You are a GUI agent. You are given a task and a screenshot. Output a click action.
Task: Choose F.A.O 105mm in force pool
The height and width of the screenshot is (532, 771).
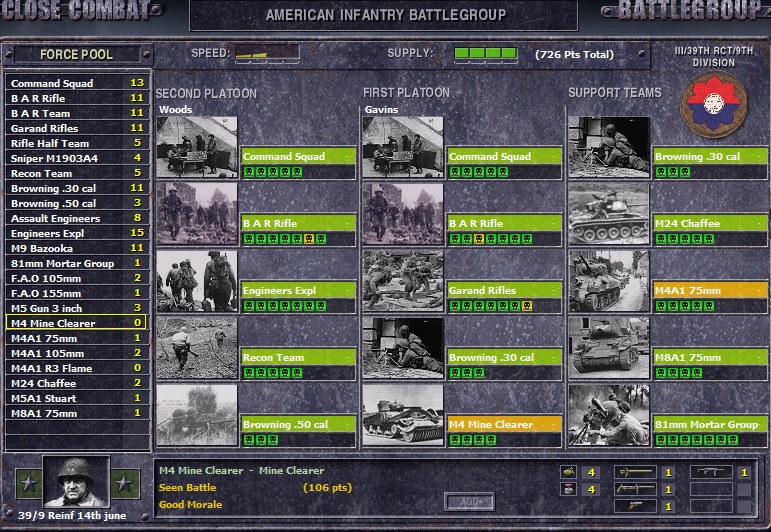click(76, 278)
